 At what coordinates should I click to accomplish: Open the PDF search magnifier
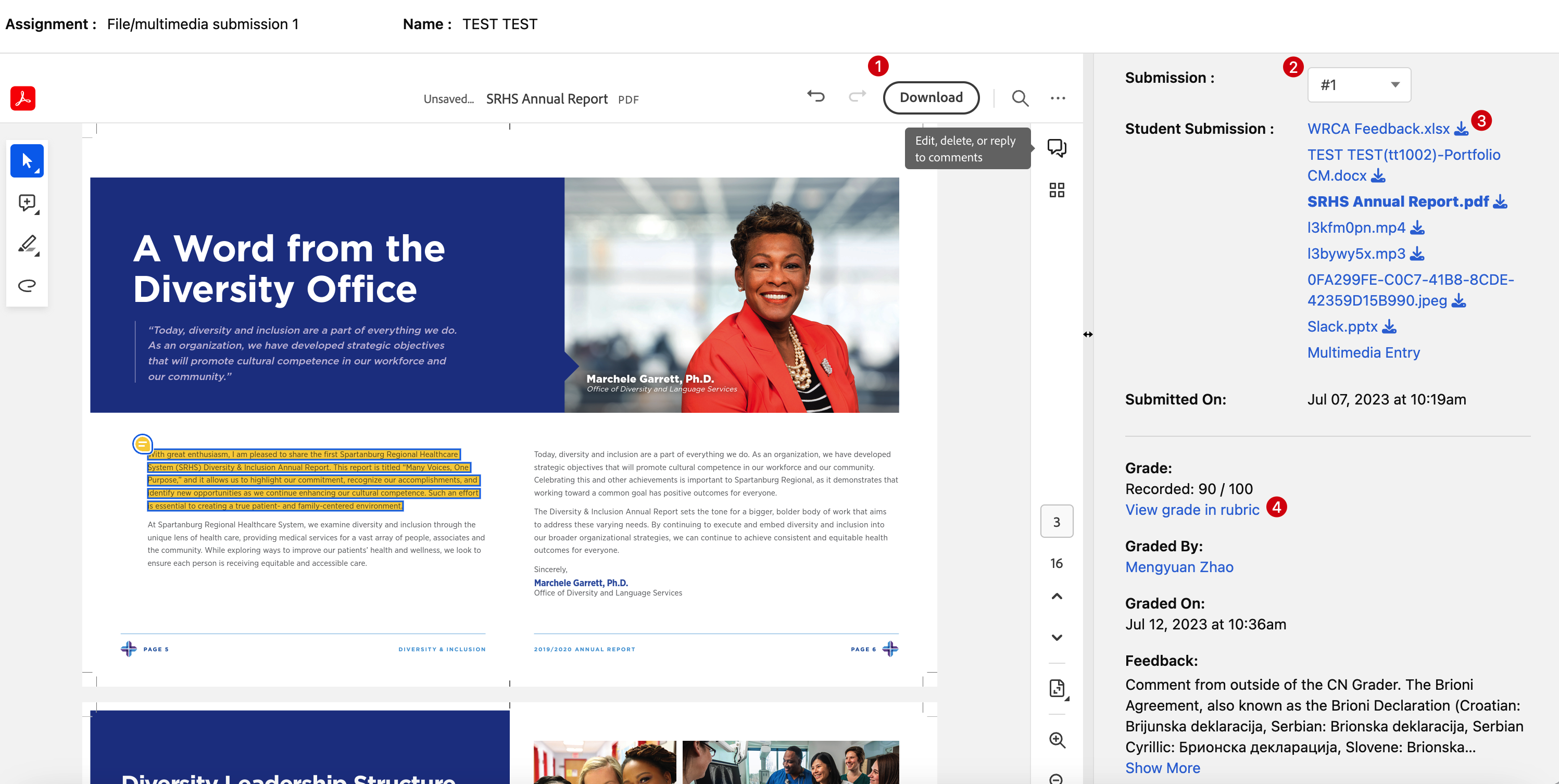pos(1020,98)
